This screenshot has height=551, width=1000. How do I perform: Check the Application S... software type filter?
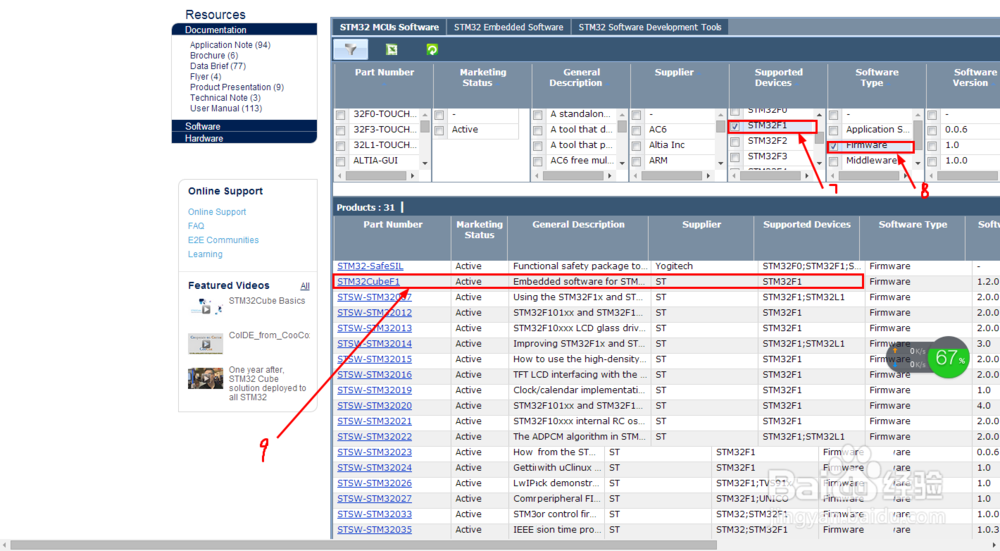(834, 130)
